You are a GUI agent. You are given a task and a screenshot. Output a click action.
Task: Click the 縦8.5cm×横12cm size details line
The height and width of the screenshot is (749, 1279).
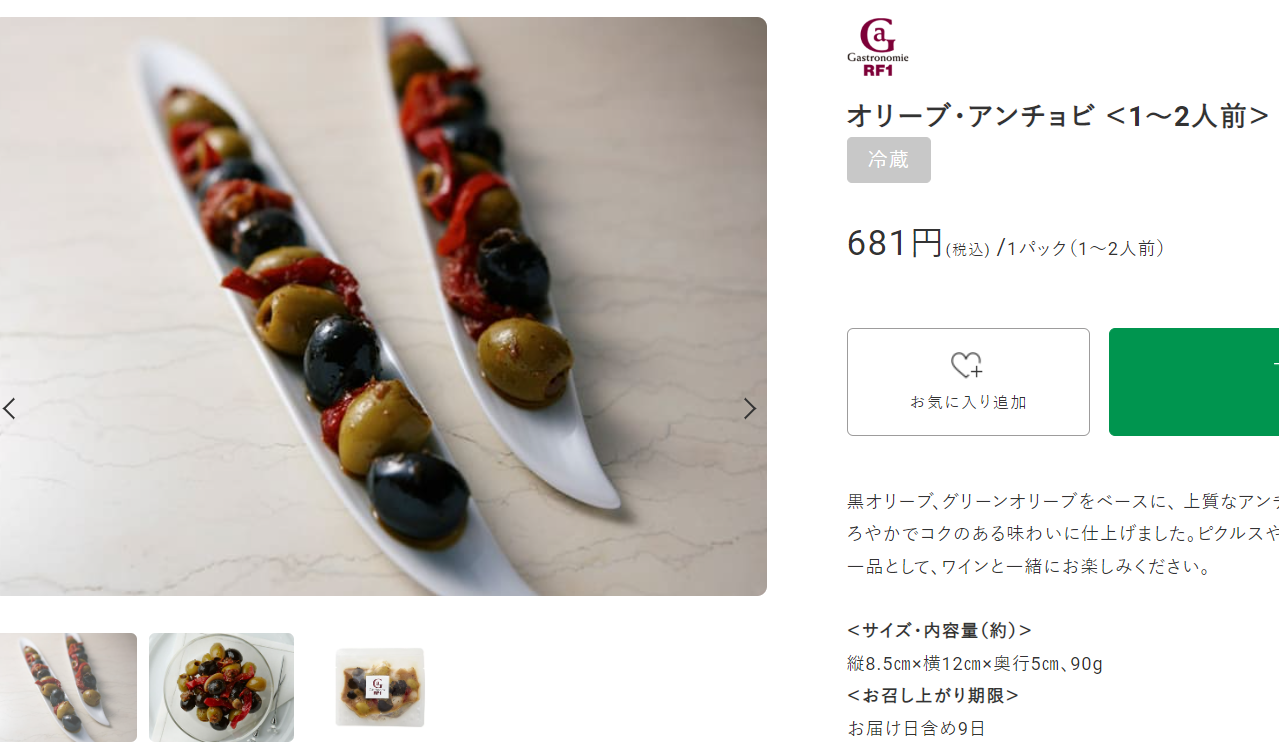click(x=975, y=663)
